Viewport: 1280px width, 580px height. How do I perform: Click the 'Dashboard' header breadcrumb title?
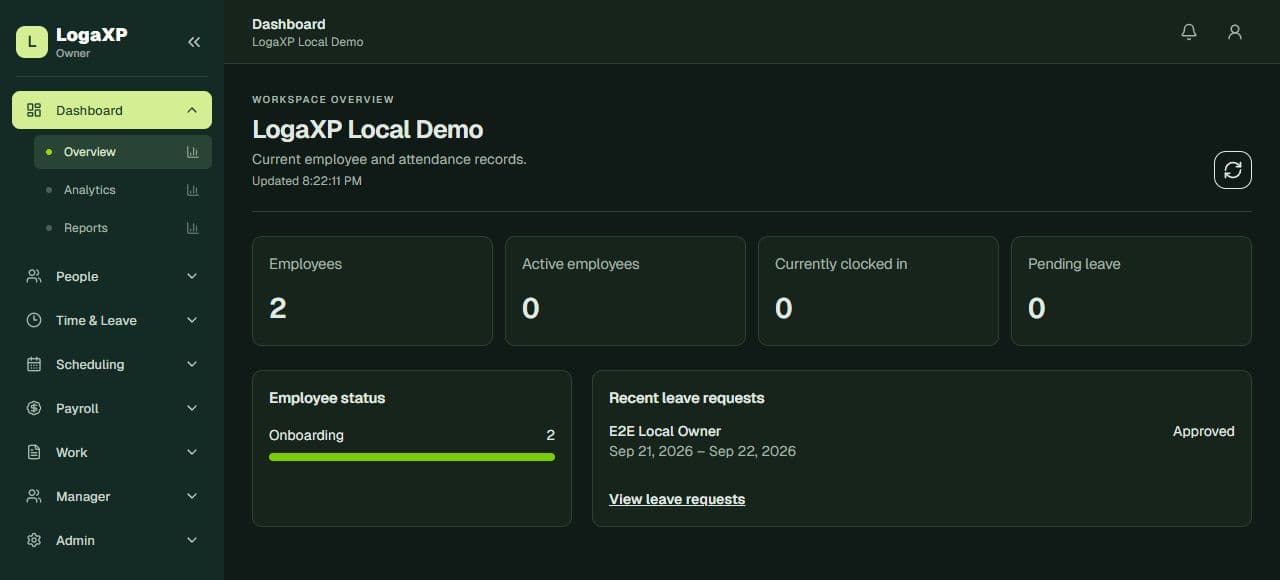pos(289,24)
